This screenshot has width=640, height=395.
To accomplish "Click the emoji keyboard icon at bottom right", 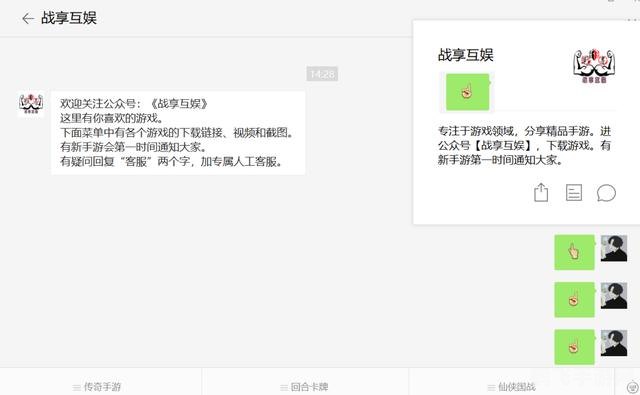I will tap(632, 386).
